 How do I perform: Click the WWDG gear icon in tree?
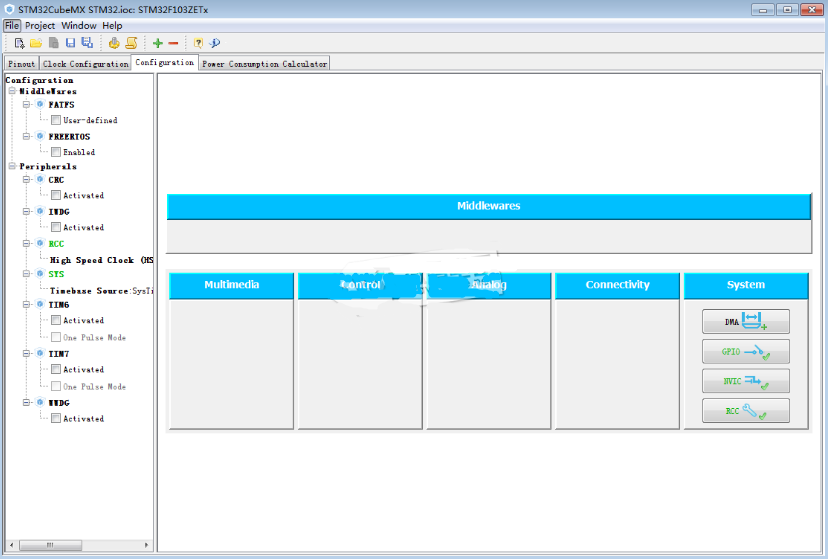40,402
